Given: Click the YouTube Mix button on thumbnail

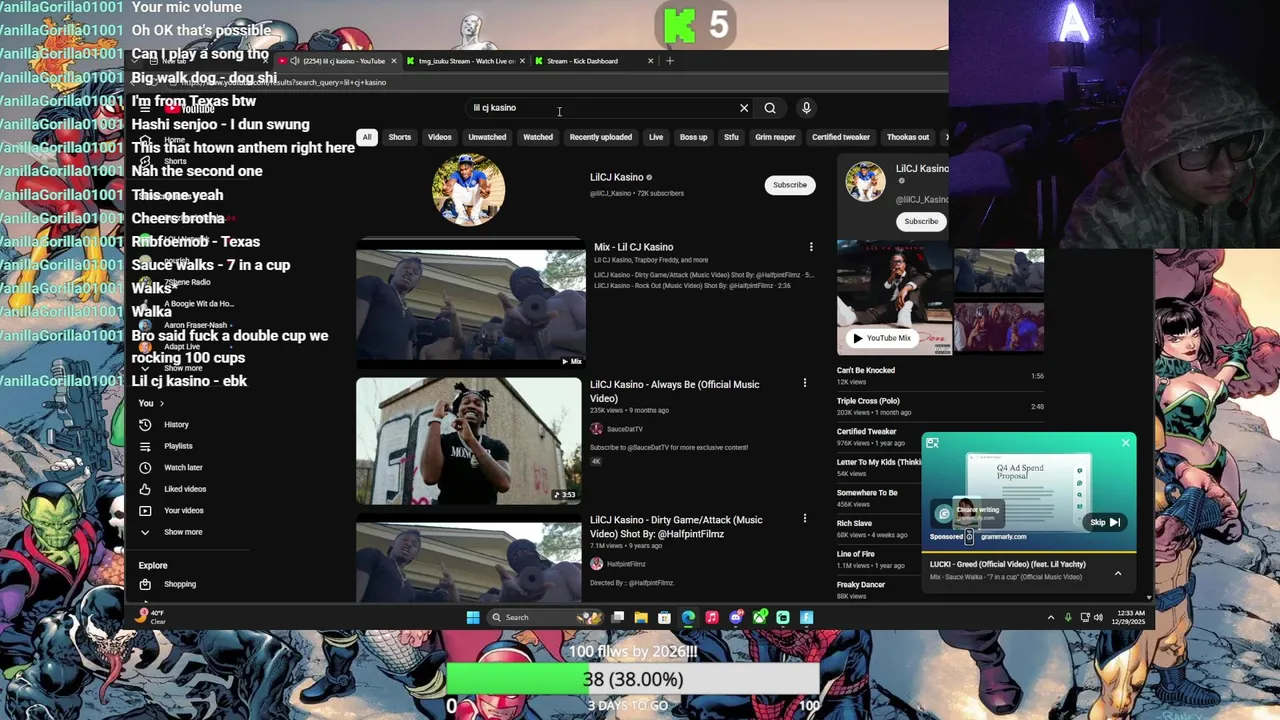Looking at the screenshot, I should 882,338.
